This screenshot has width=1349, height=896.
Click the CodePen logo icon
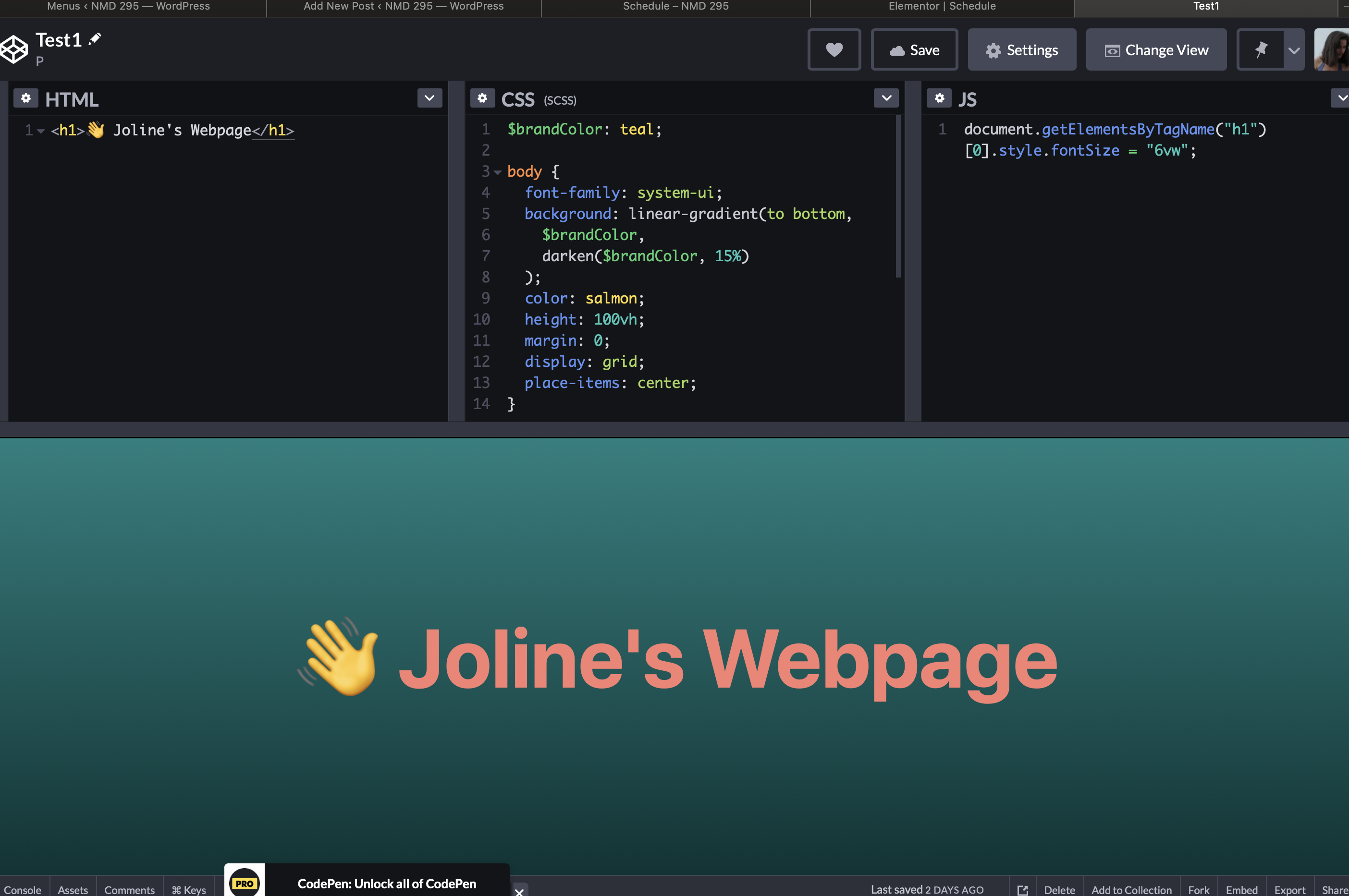(14, 49)
